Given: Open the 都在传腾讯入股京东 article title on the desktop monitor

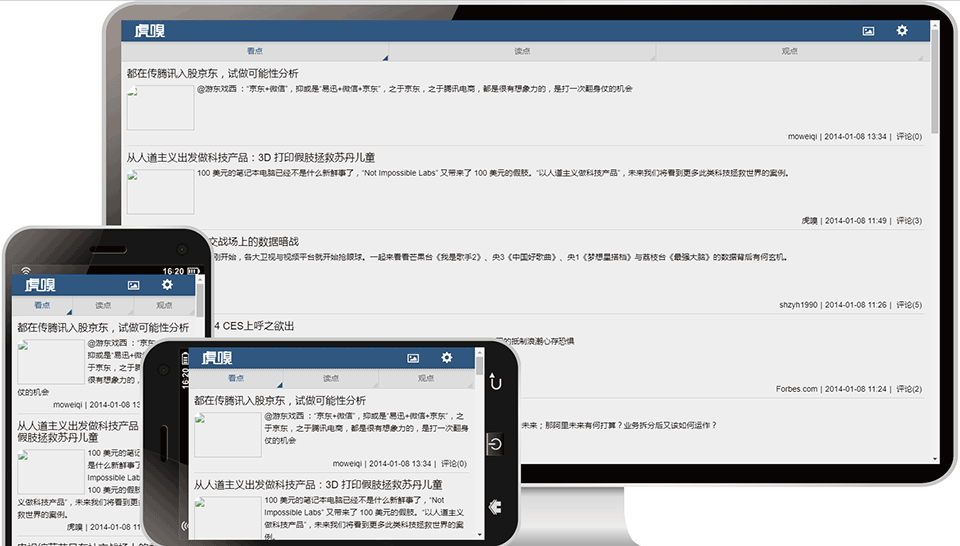Looking at the screenshot, I should 212,73.
